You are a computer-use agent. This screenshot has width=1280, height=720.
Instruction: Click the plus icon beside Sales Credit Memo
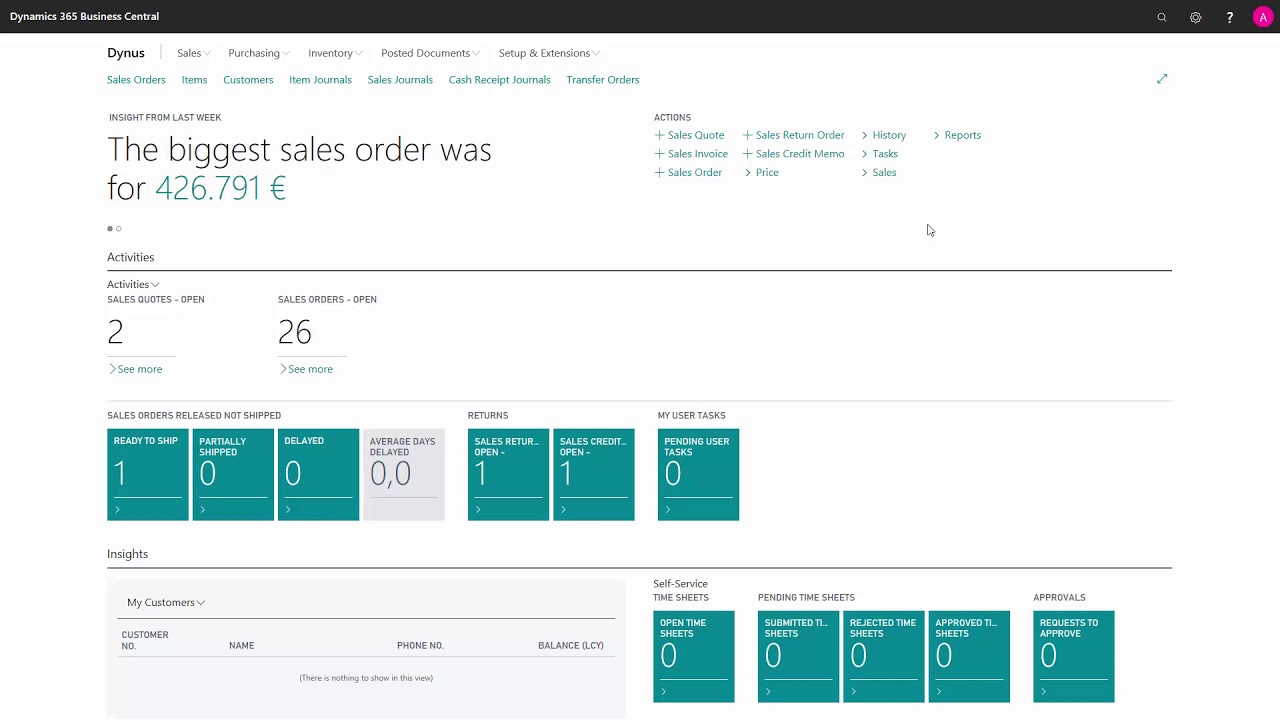point(747,154)
